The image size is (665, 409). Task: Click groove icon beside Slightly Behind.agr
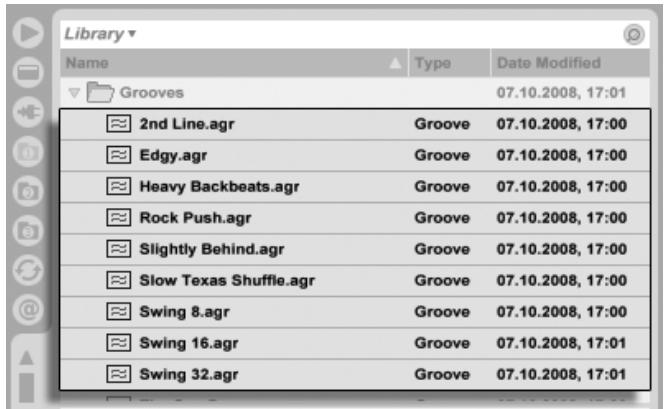click(x=118, y=249)
